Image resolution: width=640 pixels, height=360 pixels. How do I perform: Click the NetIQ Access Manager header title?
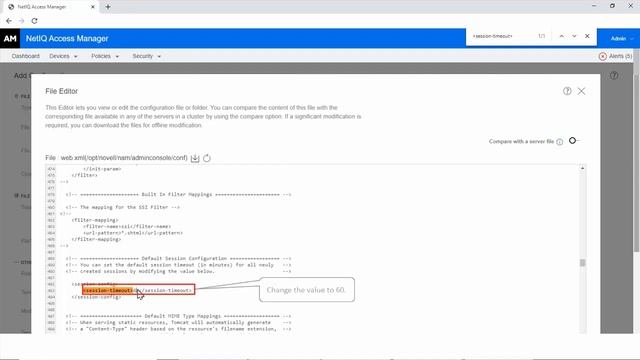(x=67, y=38)
